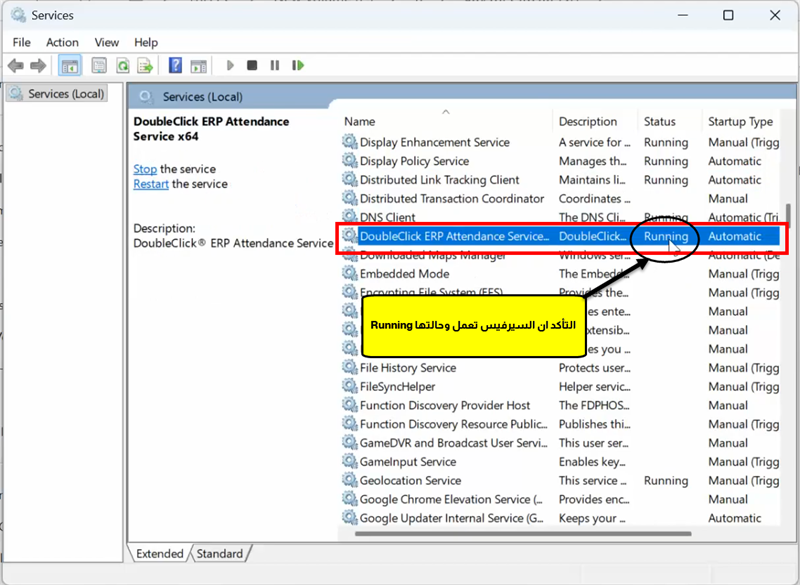Click the Stop Service toolbar button
This screenshot has height=585, width=800.
point(252,66)
